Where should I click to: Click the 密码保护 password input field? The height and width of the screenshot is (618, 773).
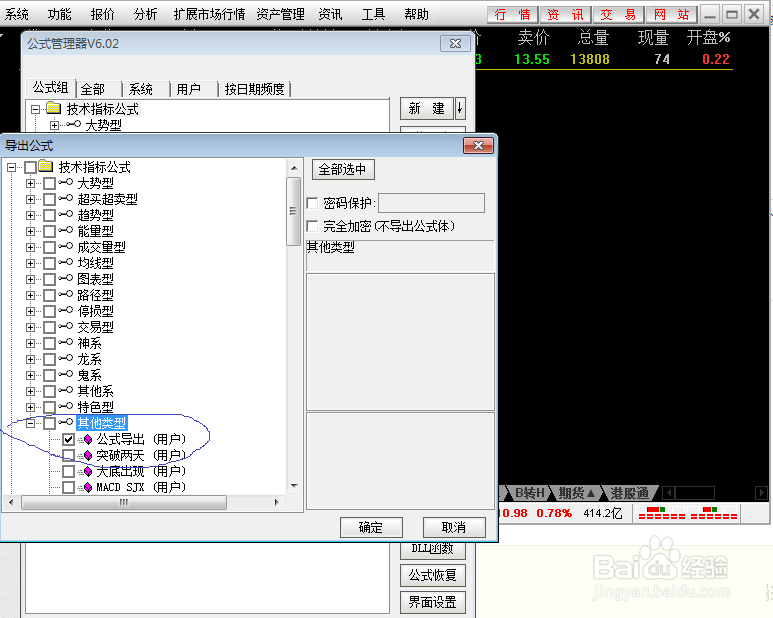tap(431, 203)
